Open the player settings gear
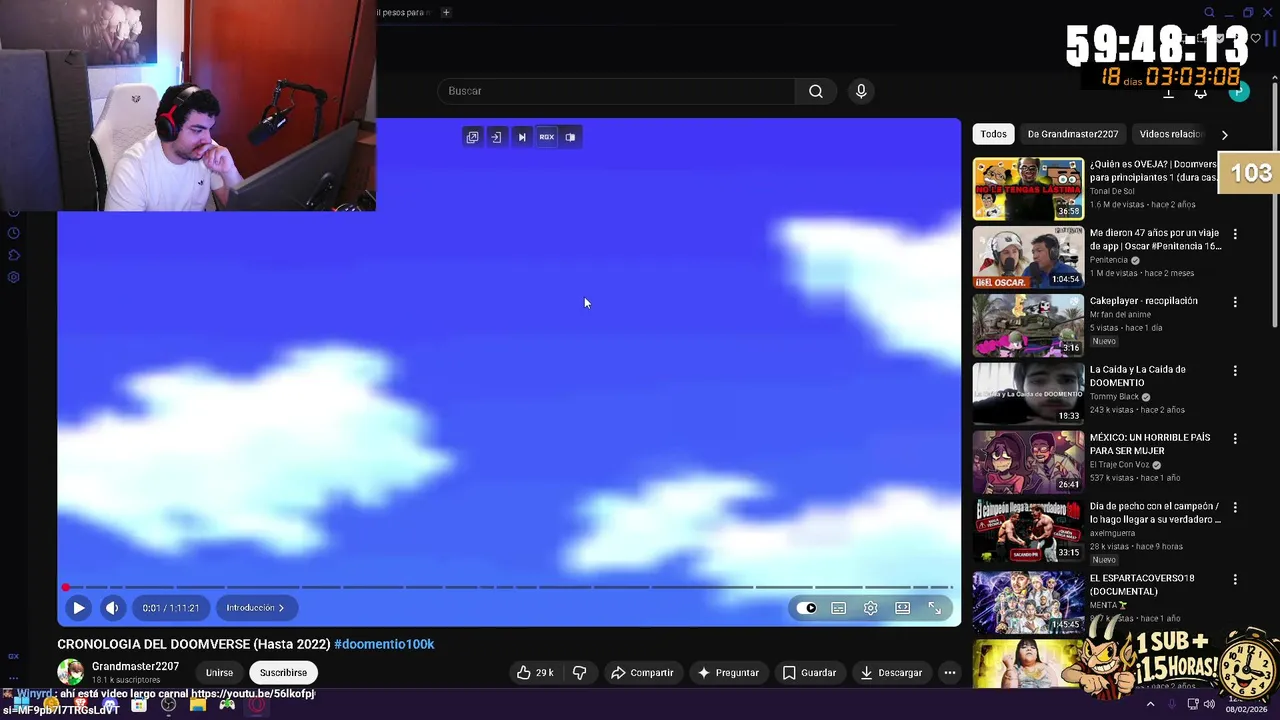 [871, 608]
